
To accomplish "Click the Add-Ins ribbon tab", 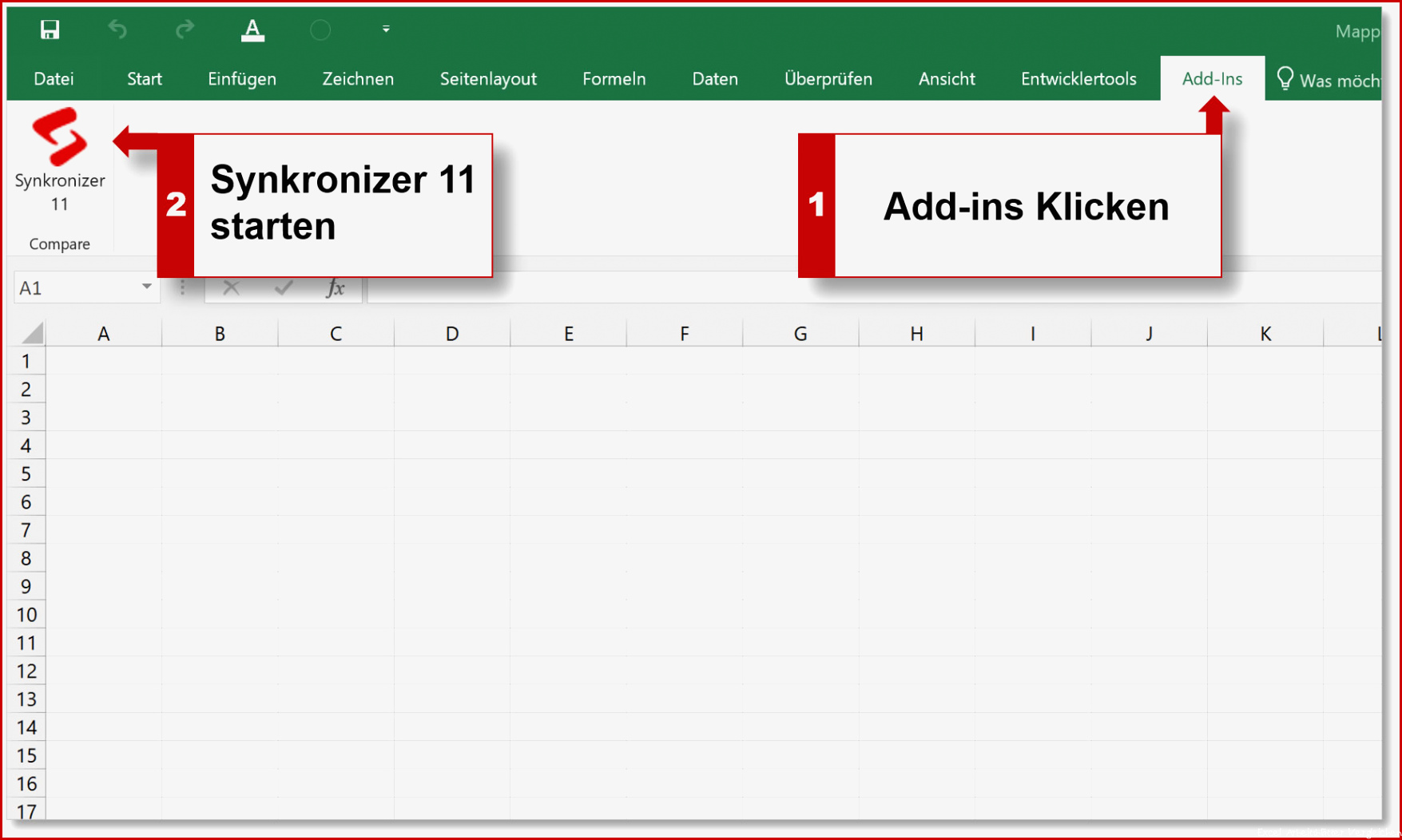I will (1212, 79).
